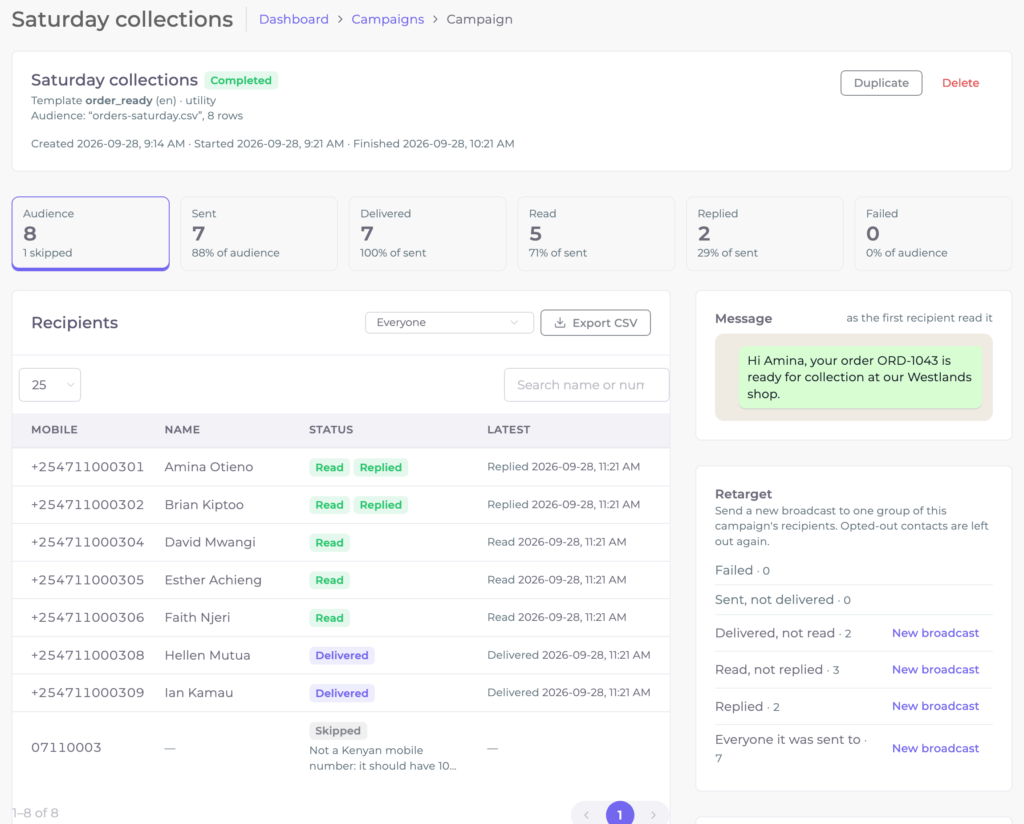Click the Completed status badge
1024x824 pixels.
pyautogui.click(x=241, y=80)
